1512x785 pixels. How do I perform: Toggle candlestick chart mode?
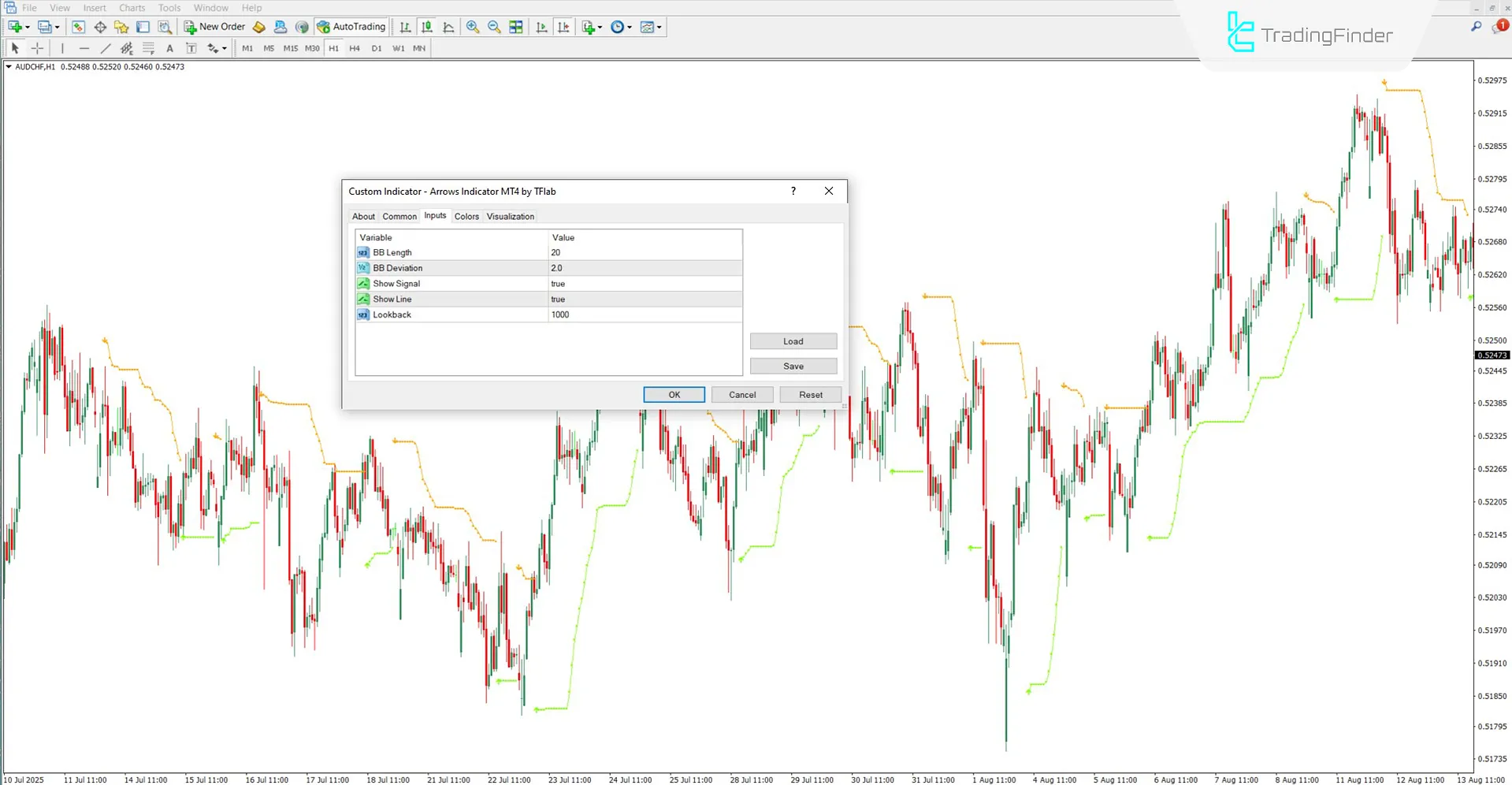pos(426,27)
